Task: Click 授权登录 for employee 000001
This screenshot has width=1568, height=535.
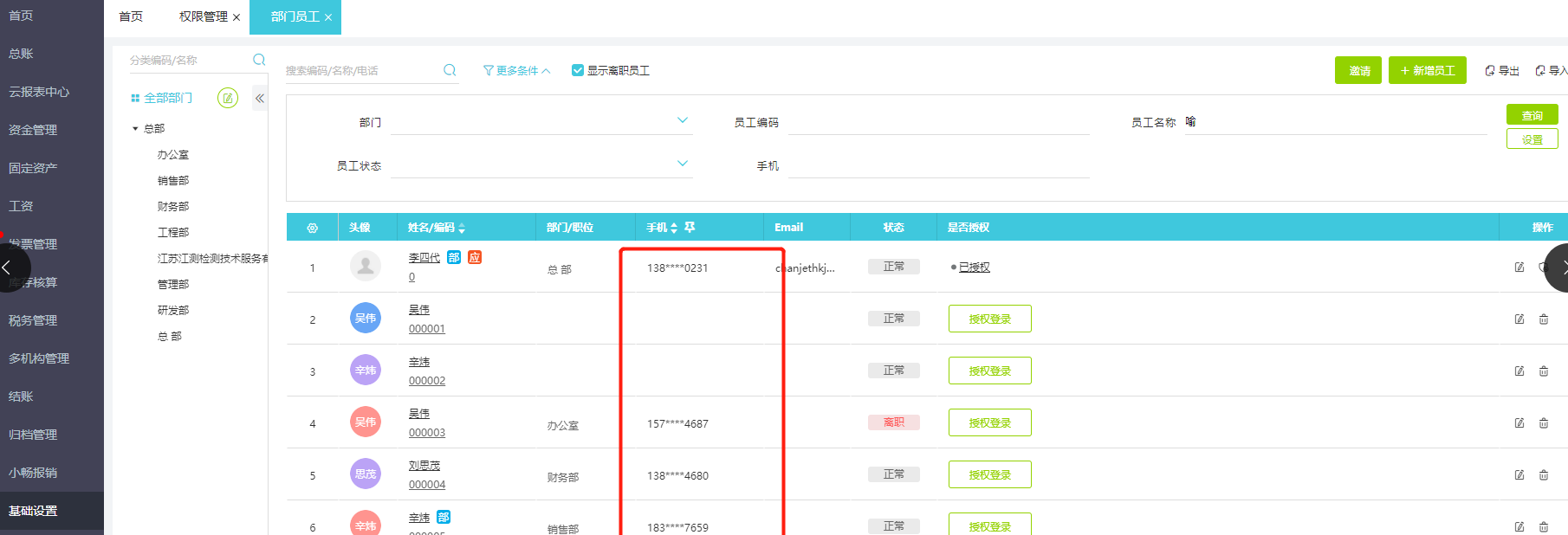Action: coord(989,319)
